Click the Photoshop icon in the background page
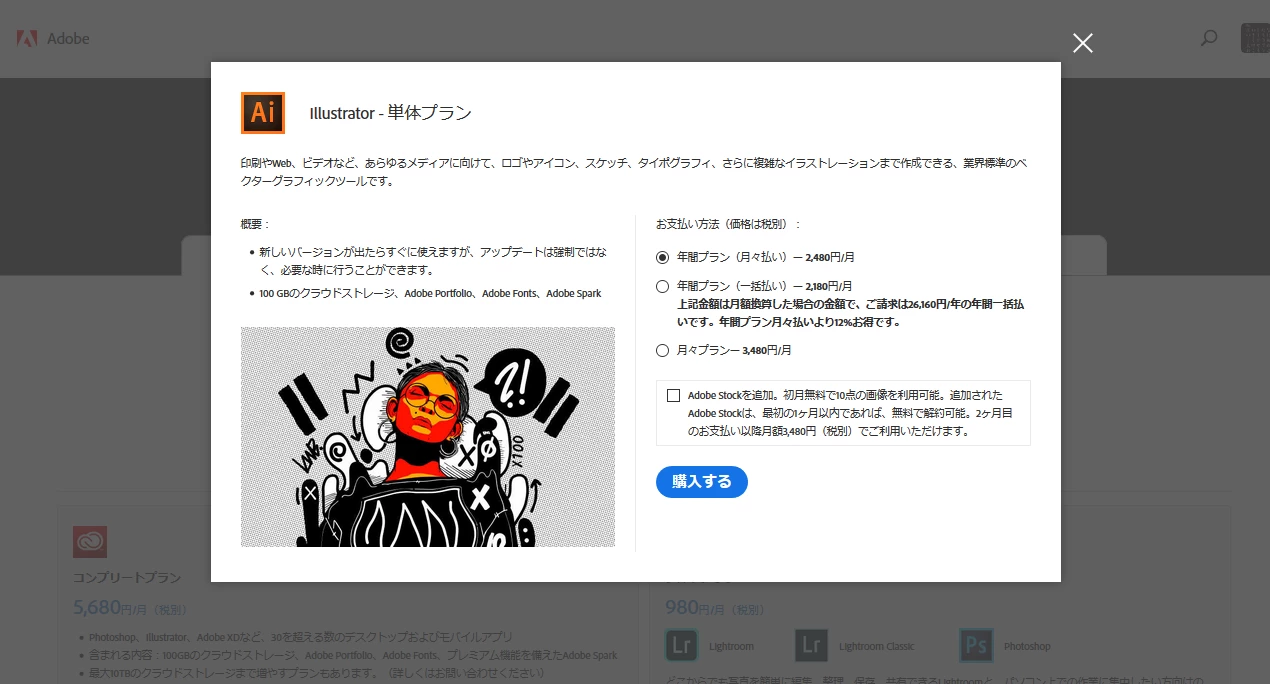Screen dimensions: 1270x684 click(976, 646)
